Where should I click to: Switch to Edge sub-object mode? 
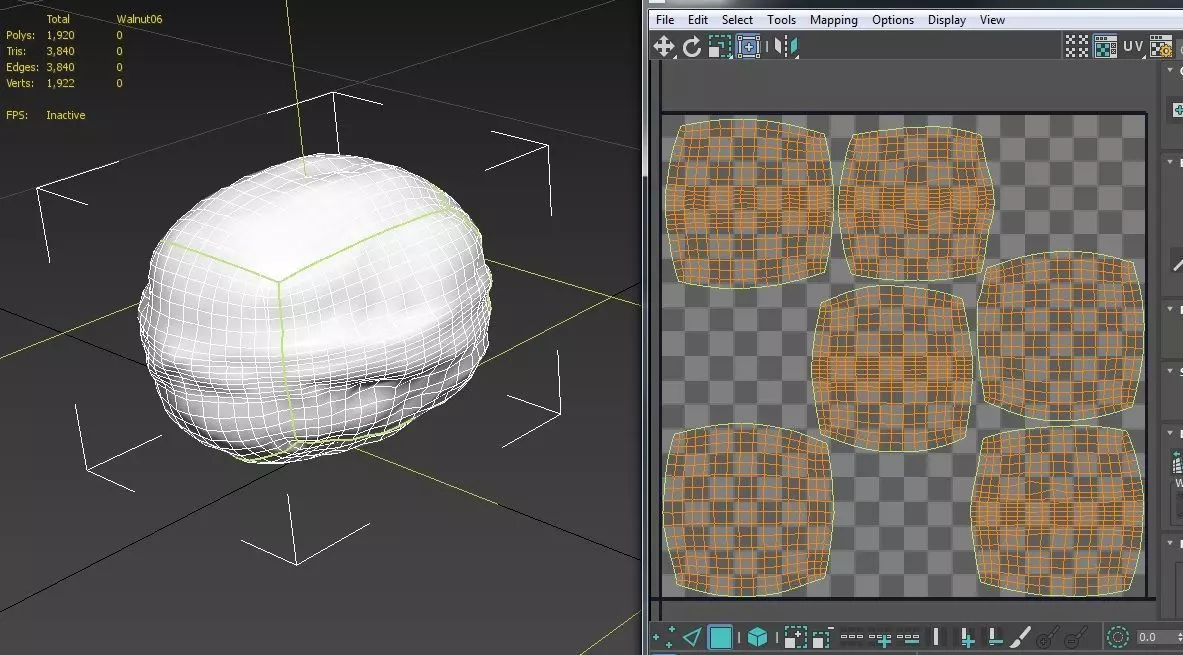click(692, 637)
